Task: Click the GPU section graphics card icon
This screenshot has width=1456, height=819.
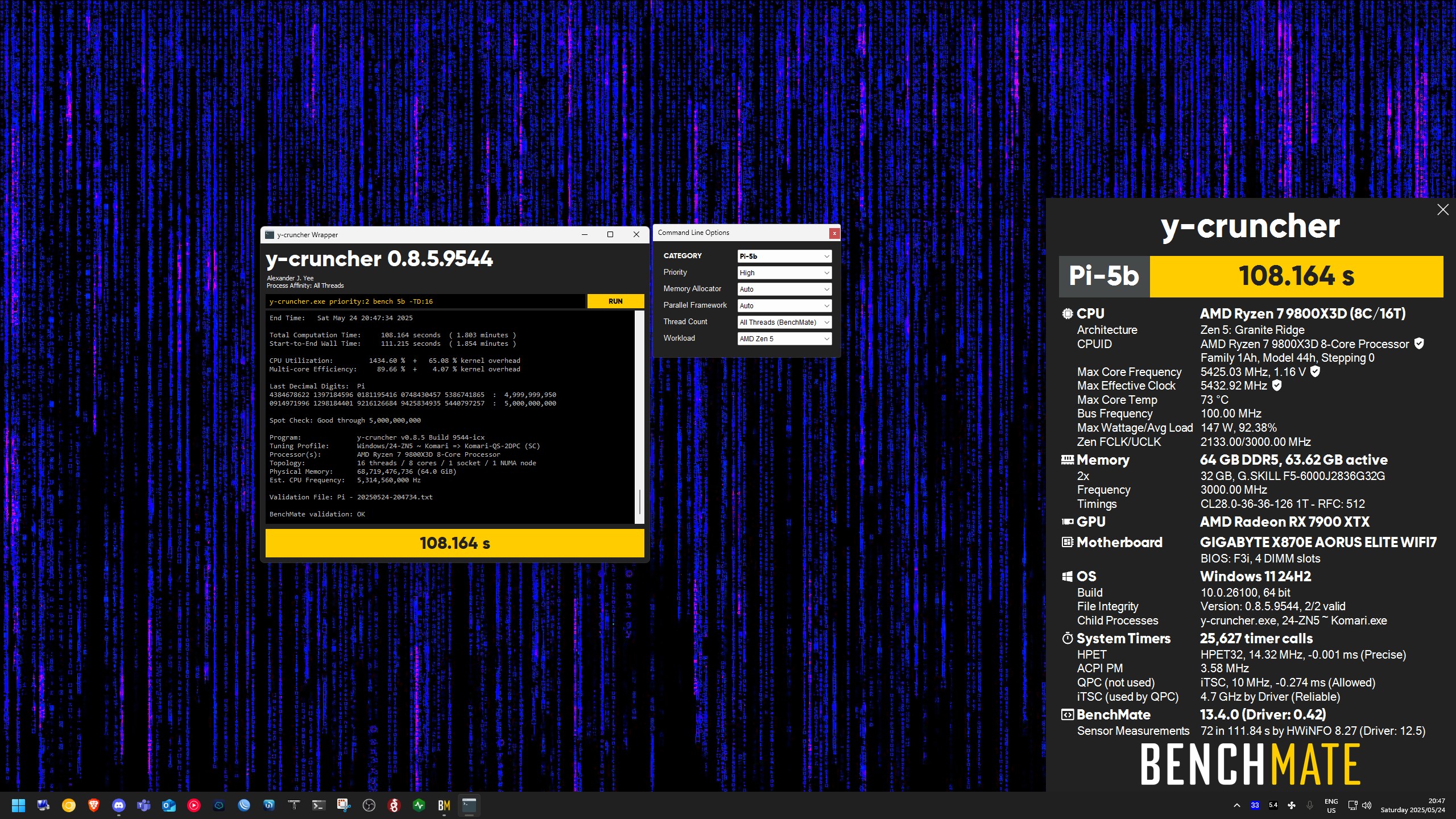Action: [1067, 522]
